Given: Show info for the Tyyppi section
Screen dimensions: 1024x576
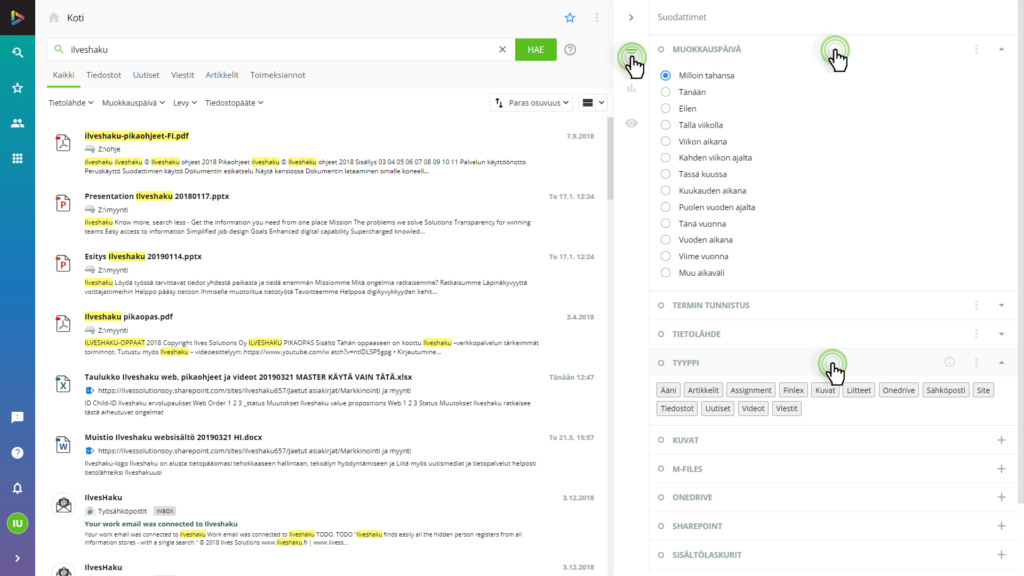Looking at the screenshot, I should pyautogui.click(x=950, y=362).
